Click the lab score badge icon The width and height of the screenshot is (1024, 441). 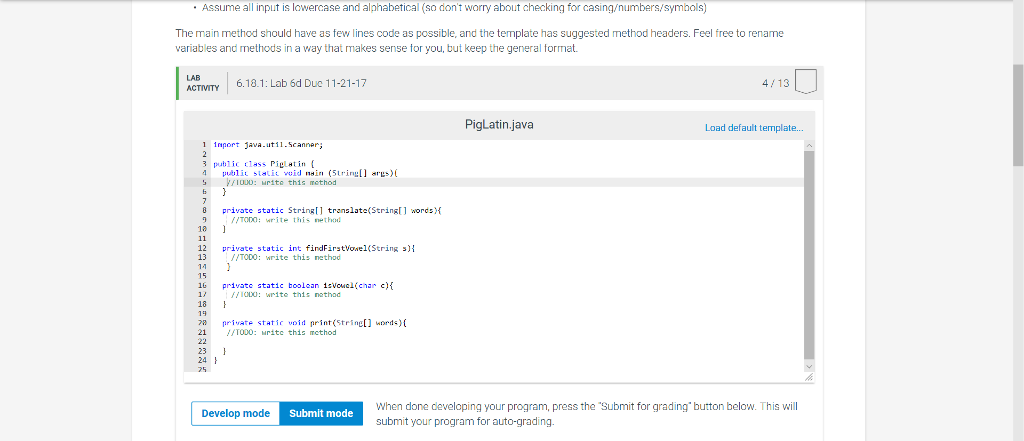point(808,84)
